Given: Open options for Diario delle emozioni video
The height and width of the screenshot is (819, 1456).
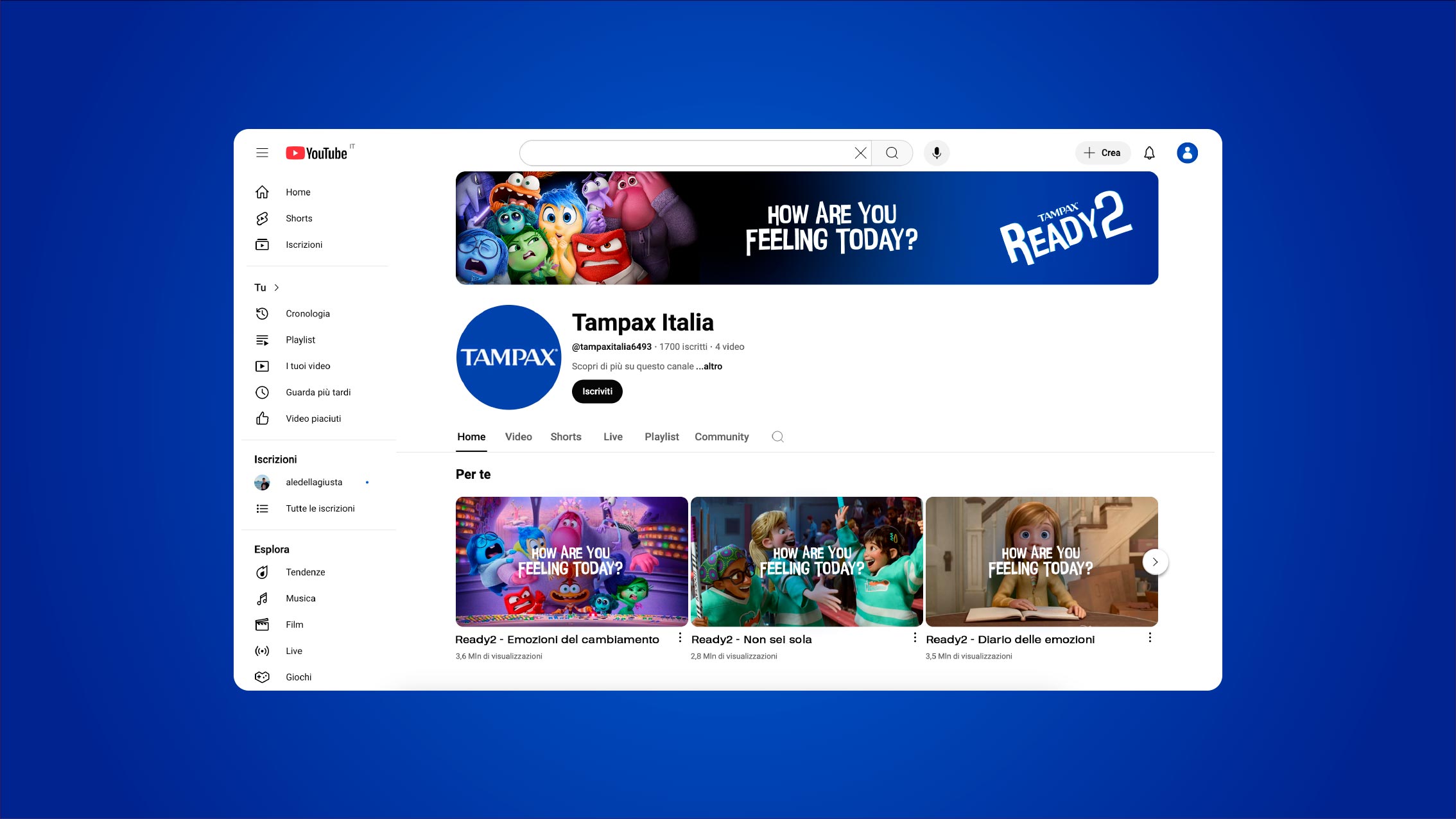Looking at the screenshot, I should click(x=1150, y=637).
